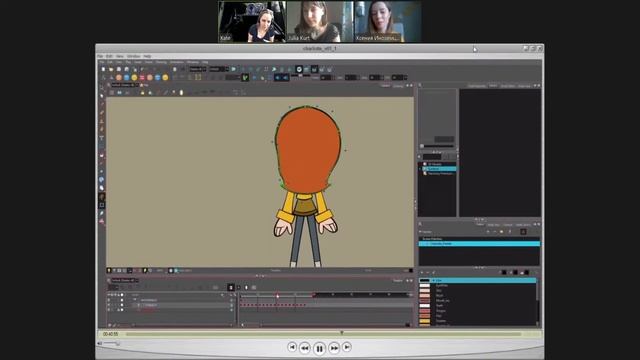The image size is (640, 360).
Task: Switch to the Camera view tab
Action: click(385, 86)
